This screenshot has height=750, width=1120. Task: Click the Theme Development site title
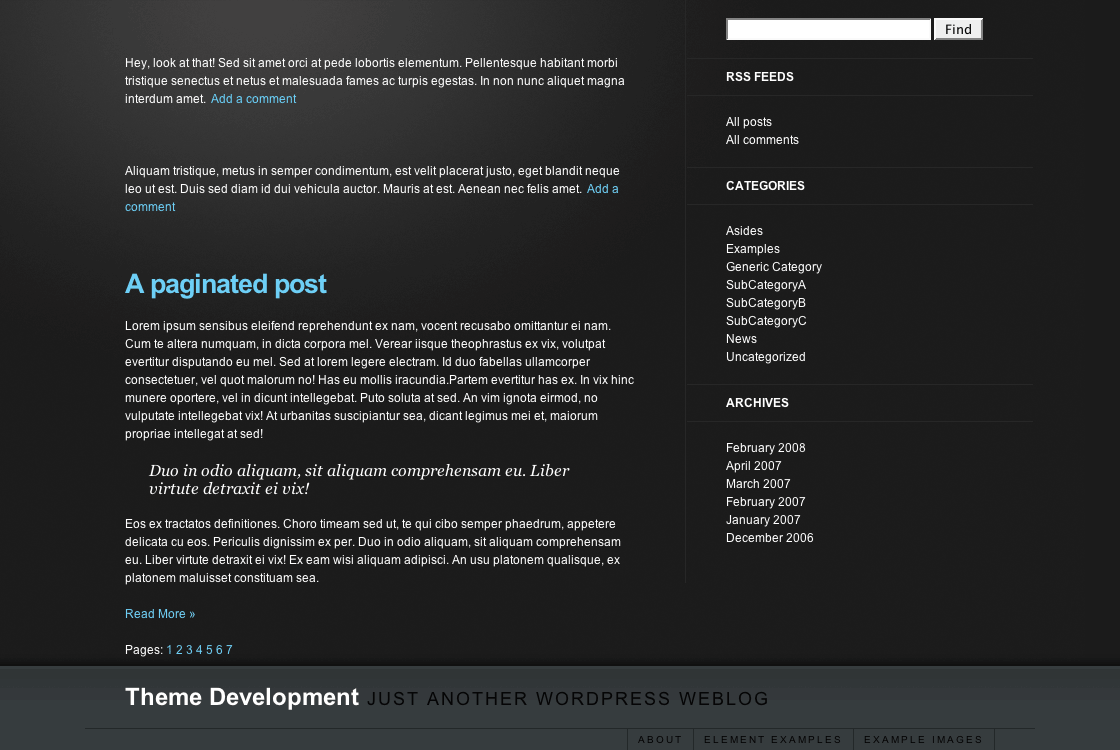(x=241, y=697)
